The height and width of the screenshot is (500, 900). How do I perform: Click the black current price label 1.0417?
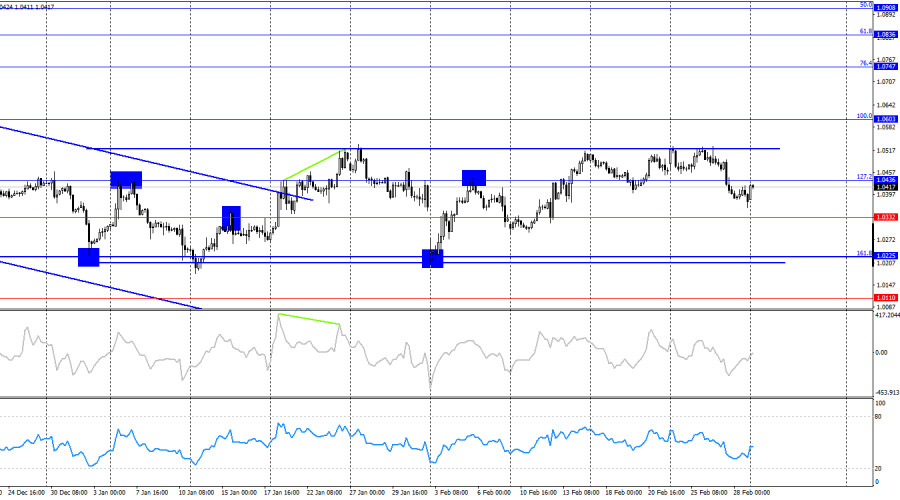885,187
